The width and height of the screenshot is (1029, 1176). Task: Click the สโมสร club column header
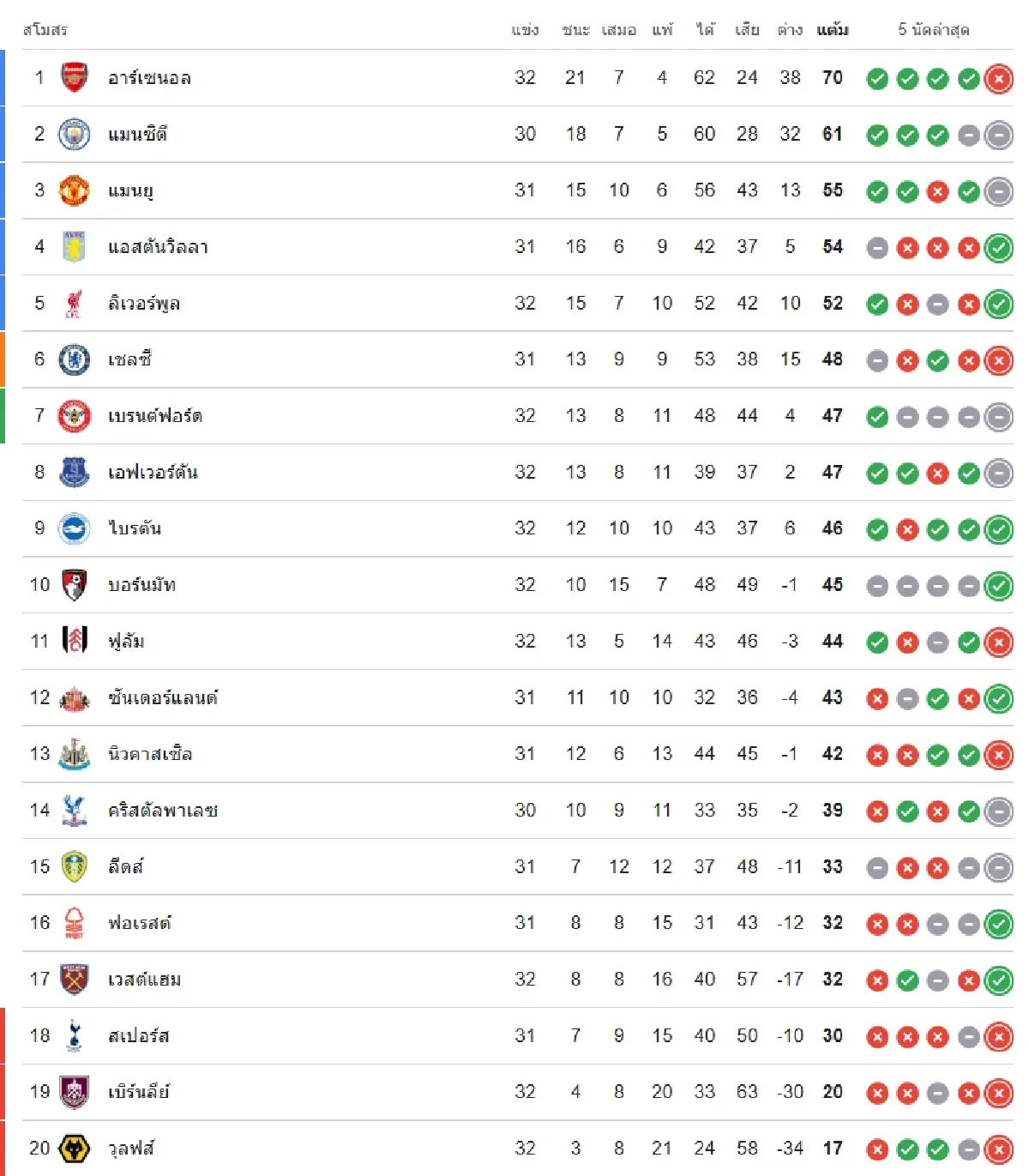(x=45, y=30)
